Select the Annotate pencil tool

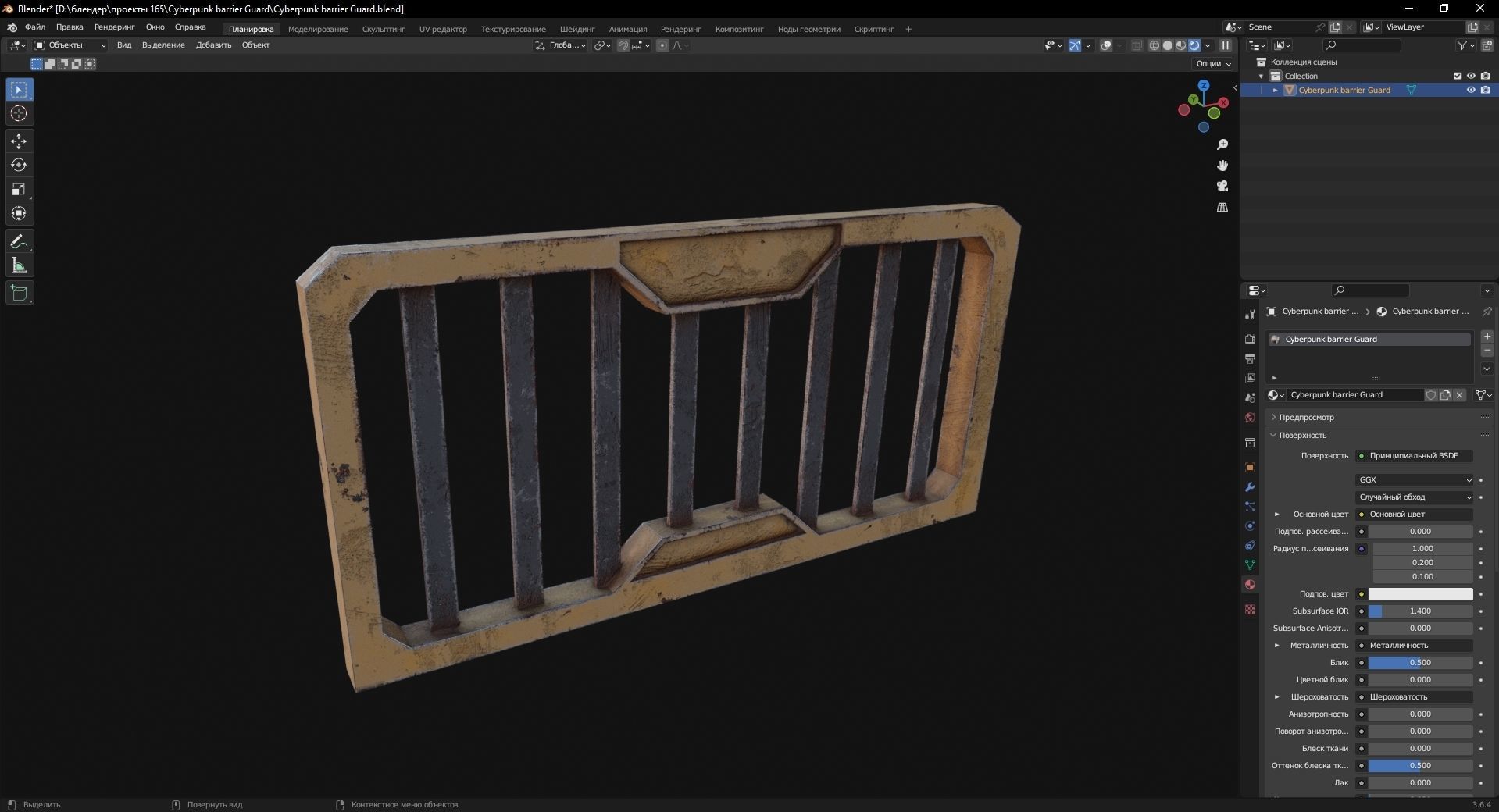20,241
